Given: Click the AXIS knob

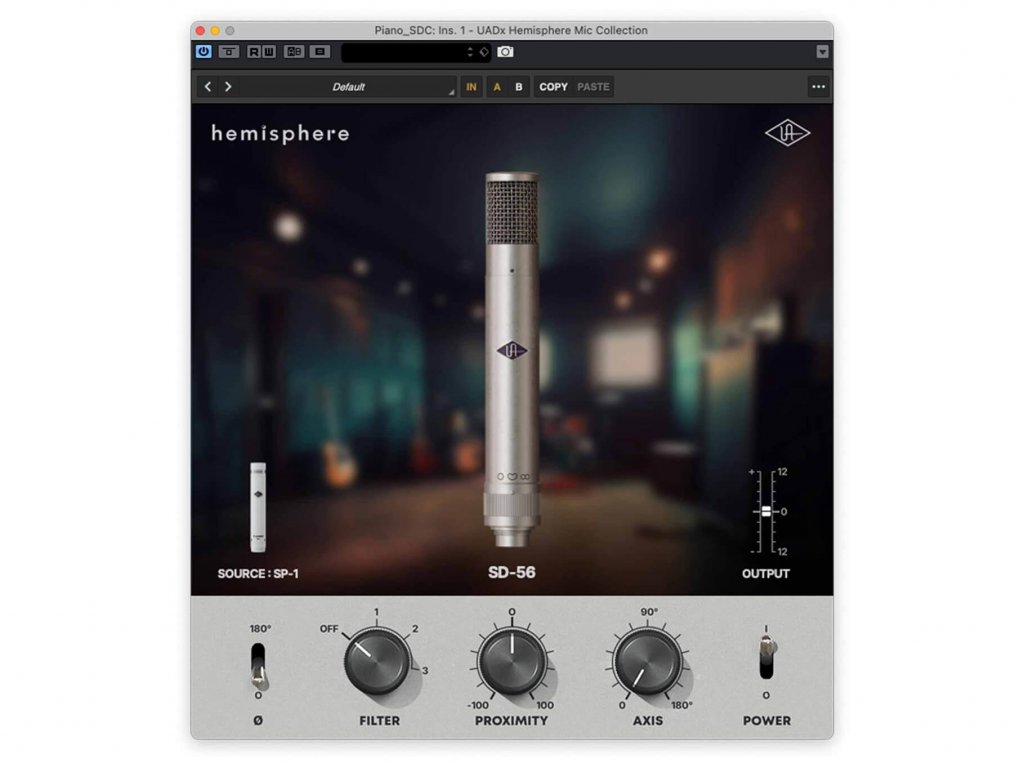Looking at the screenshot, I should point(647,662).
